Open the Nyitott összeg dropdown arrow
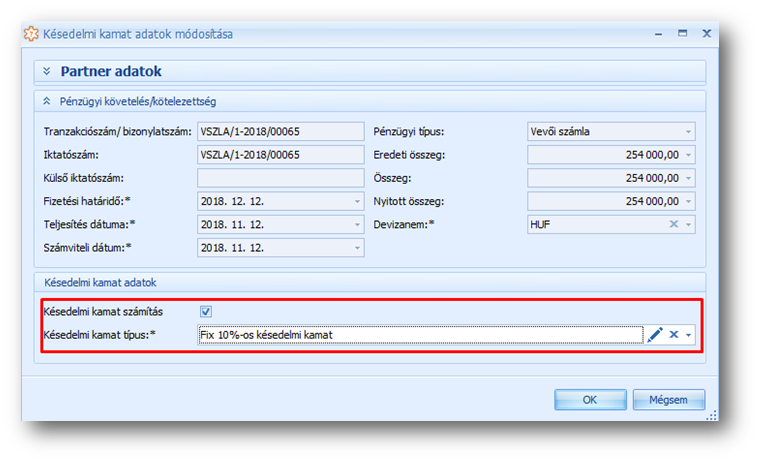761x463 pixels. (x=688, y=202)
